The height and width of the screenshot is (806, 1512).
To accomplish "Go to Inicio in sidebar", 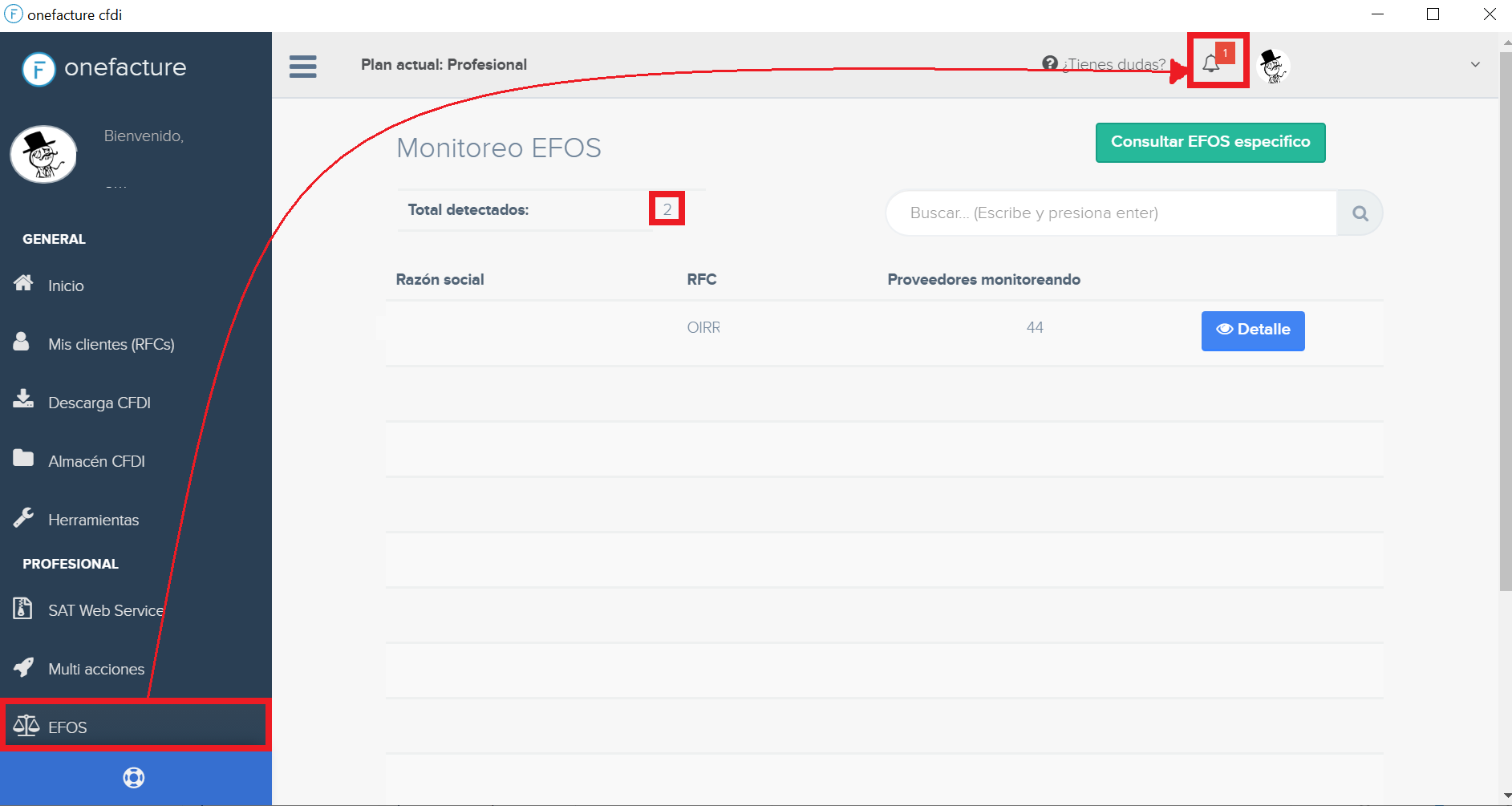I will 66,286.
